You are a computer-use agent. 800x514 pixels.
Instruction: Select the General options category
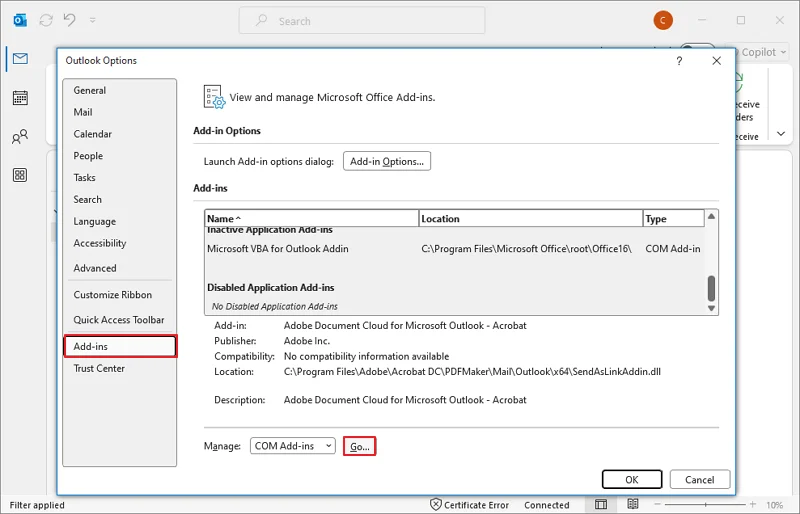click(120, 90)
